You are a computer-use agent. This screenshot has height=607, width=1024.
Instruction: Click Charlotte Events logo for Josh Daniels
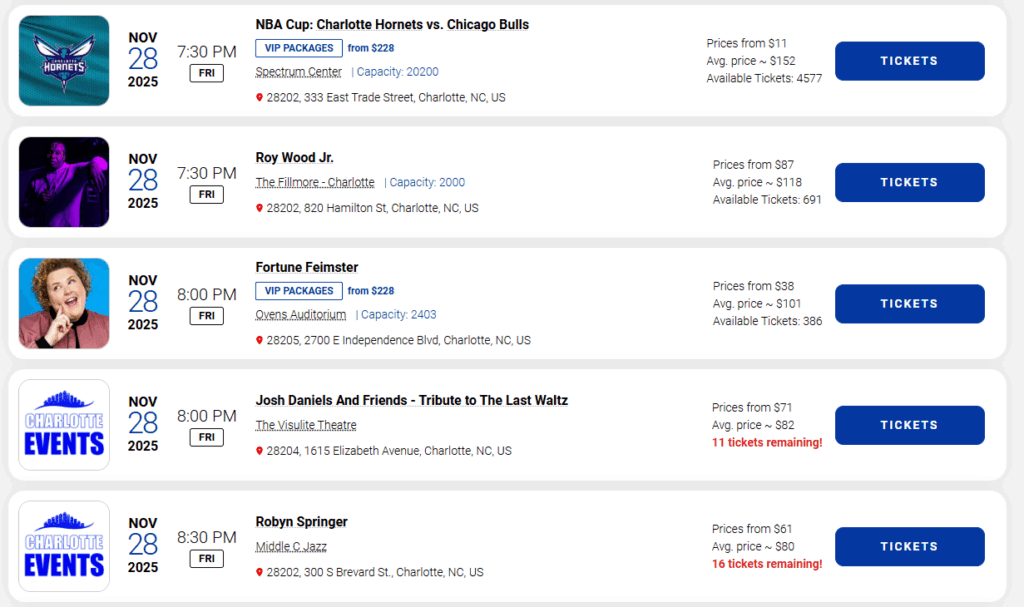[64, 425]
